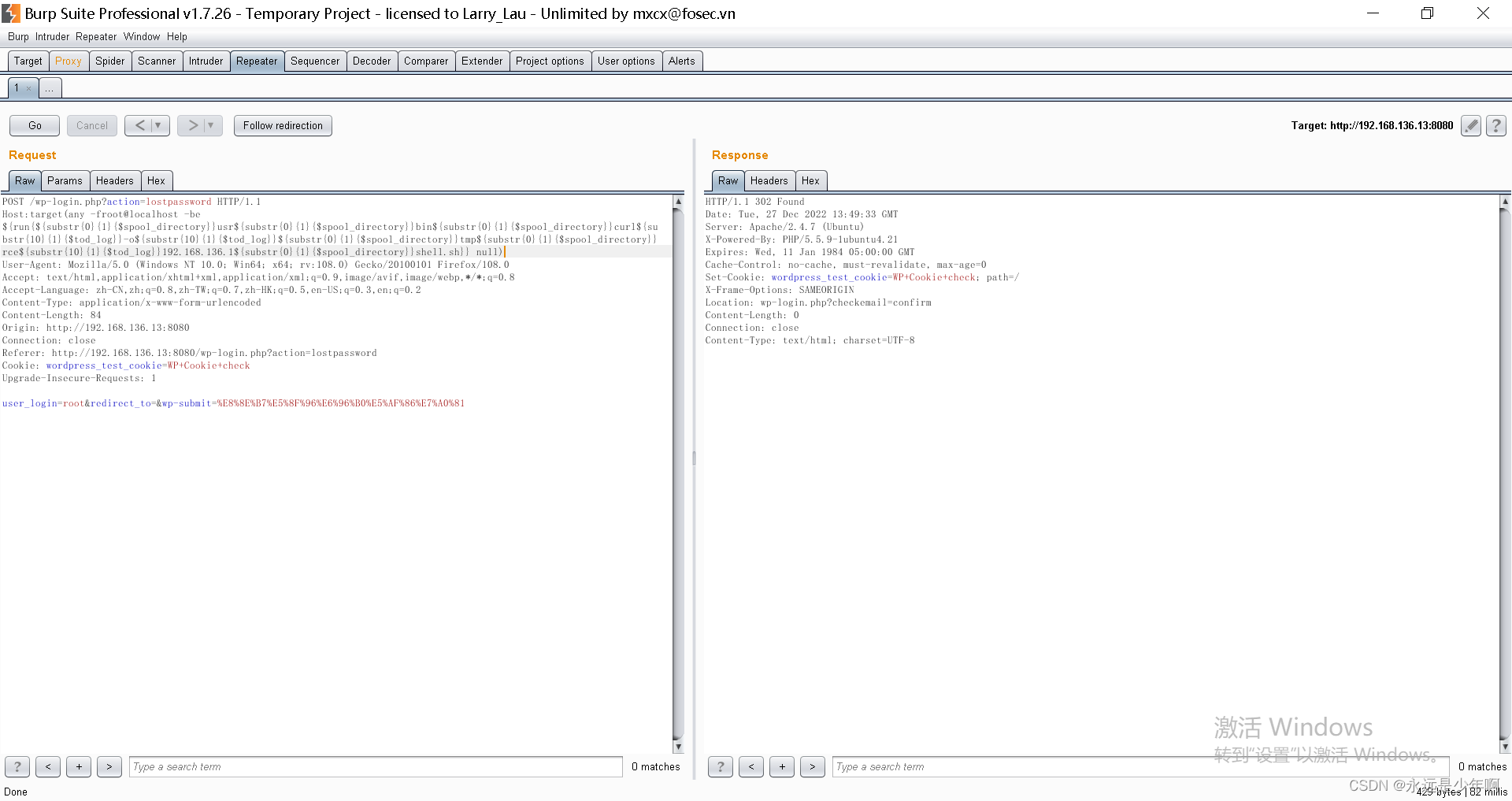Screen dimensions: 1512x801
Task: Go to previous match in response search
Action: [751, 766]
